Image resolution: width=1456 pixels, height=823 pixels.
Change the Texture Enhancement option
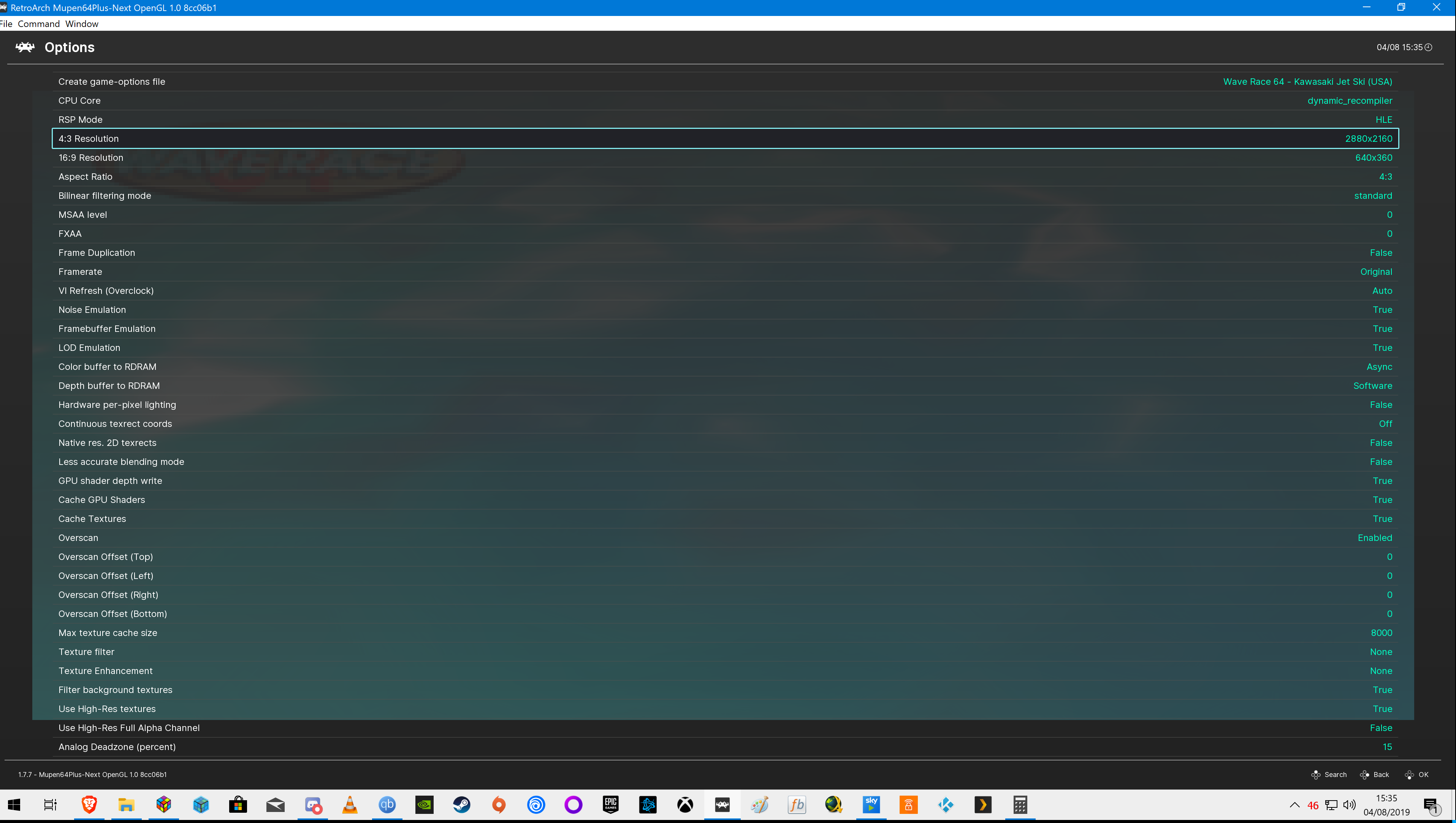coord(725,671)
